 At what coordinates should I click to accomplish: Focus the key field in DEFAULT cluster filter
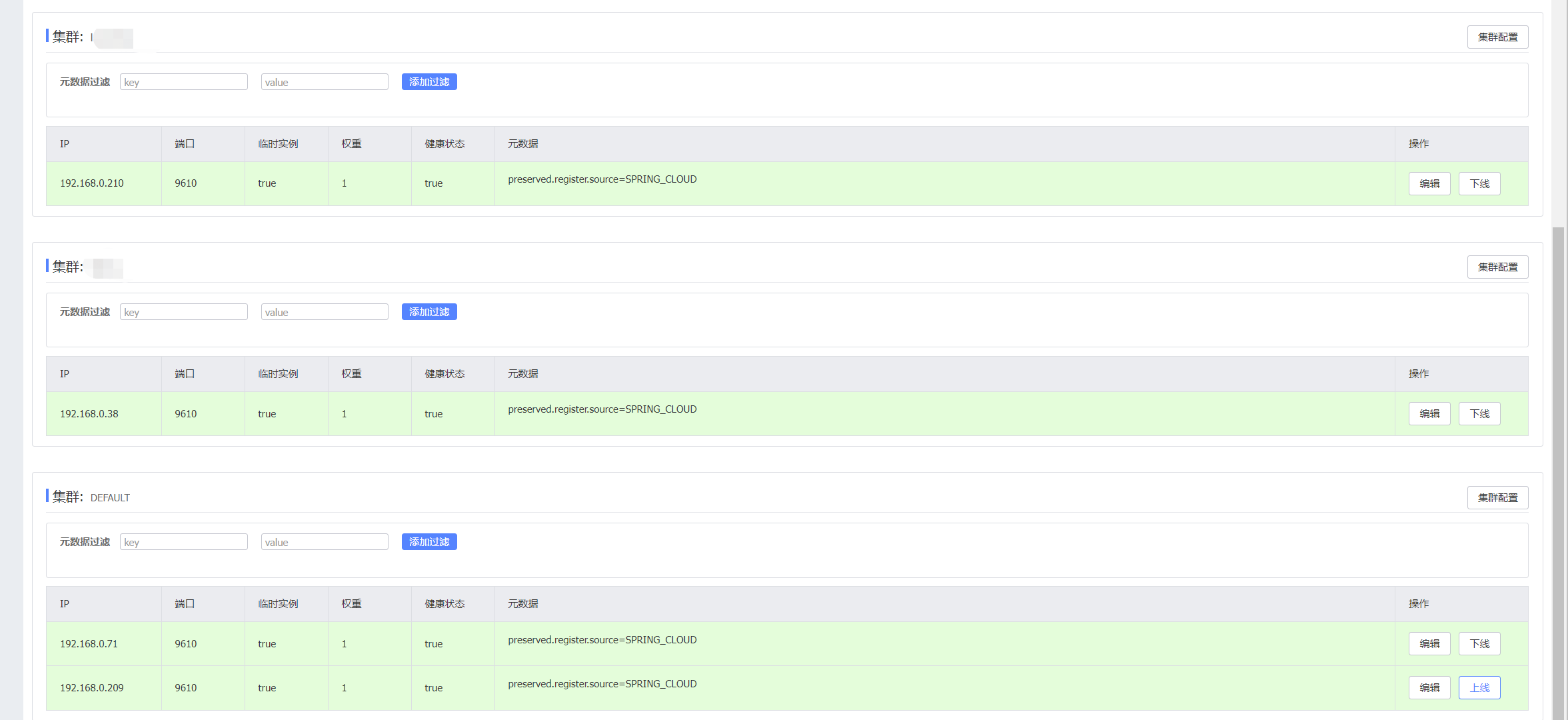(x=183, y=542)
